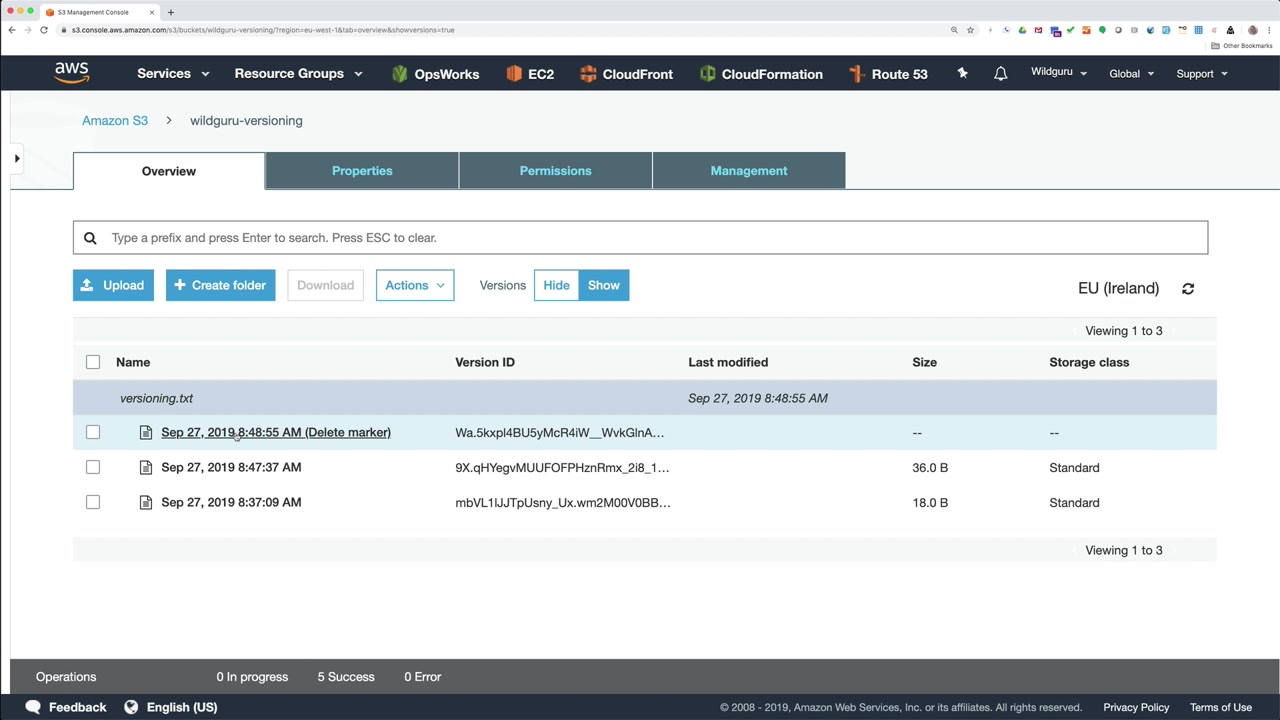
Task: Change language from English (US)
Action: click(182, 707)
